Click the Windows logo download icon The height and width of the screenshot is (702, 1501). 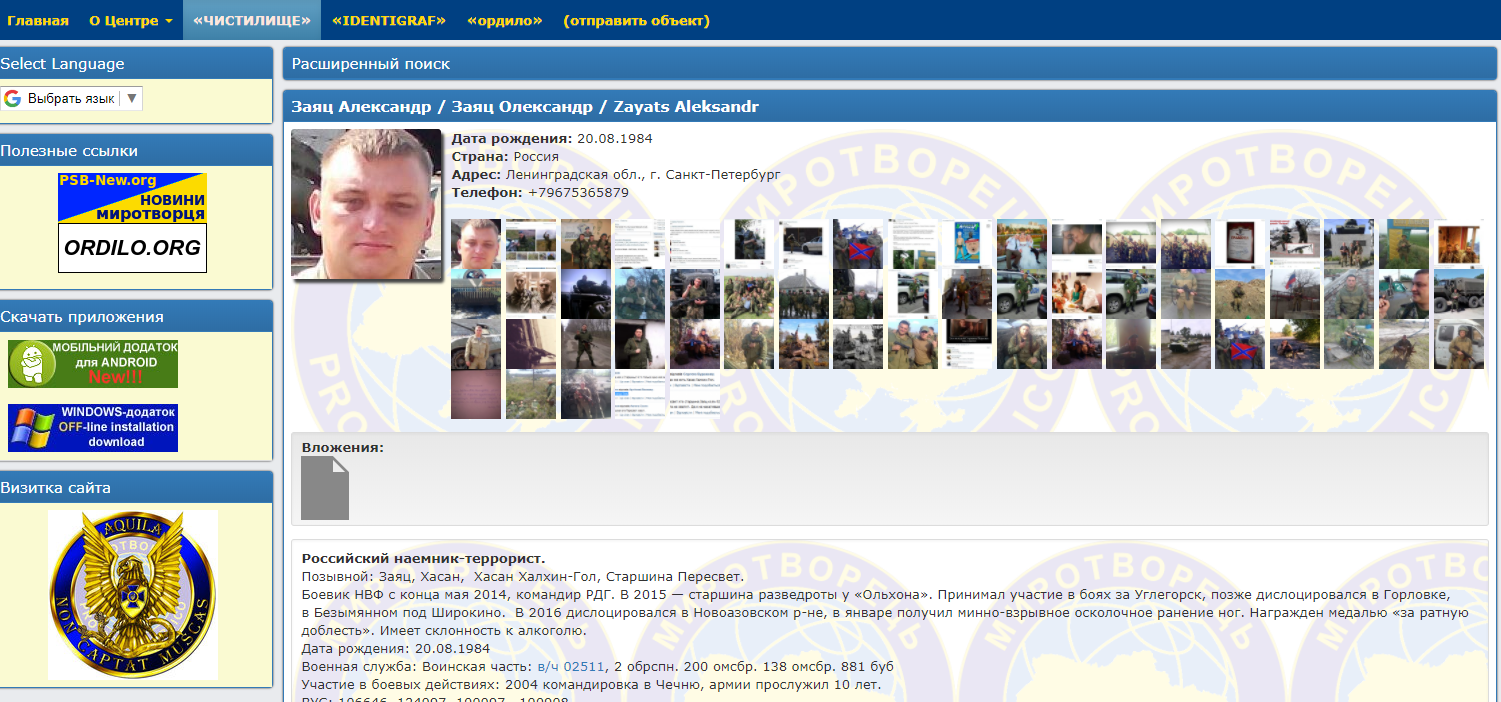click(x=31, y=428)
